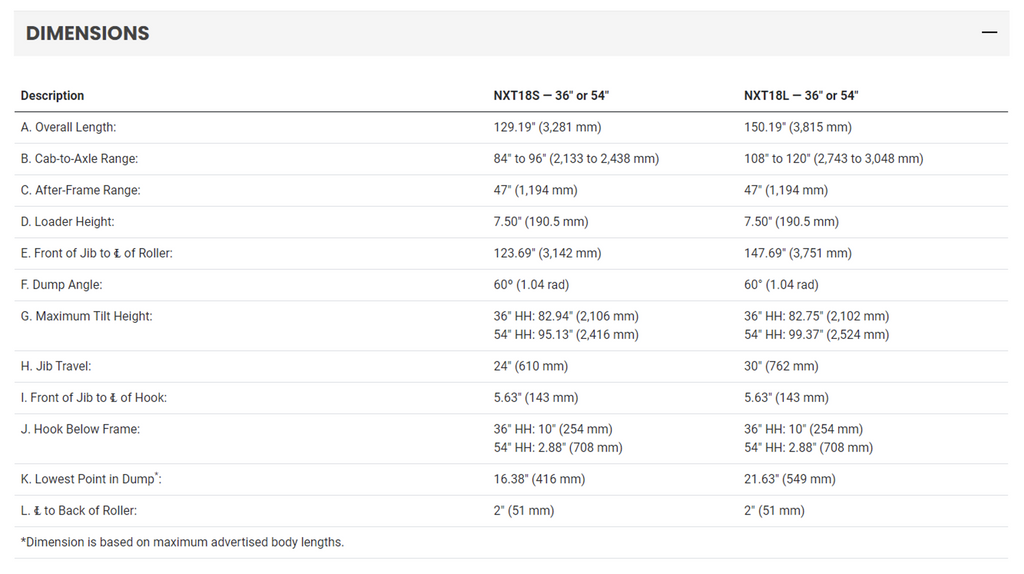The width and height of the screenshot is (1024, 574).
Task: Click the G. Maximum Tilt Height label
Action: pyautogui.click(x=86, y=316)
